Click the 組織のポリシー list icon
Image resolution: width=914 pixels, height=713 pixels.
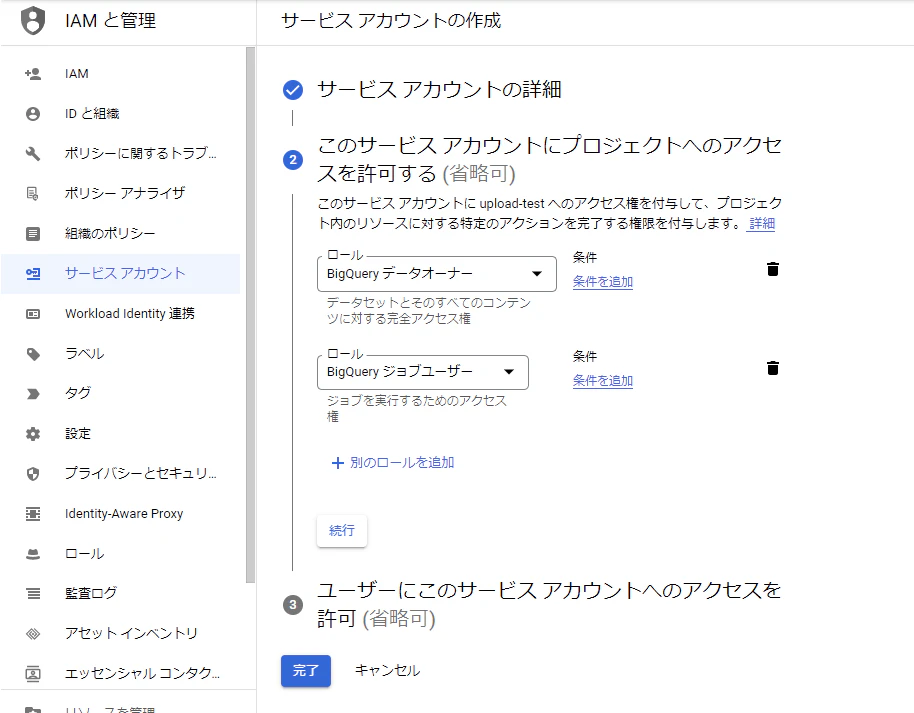tap(33, 234)
